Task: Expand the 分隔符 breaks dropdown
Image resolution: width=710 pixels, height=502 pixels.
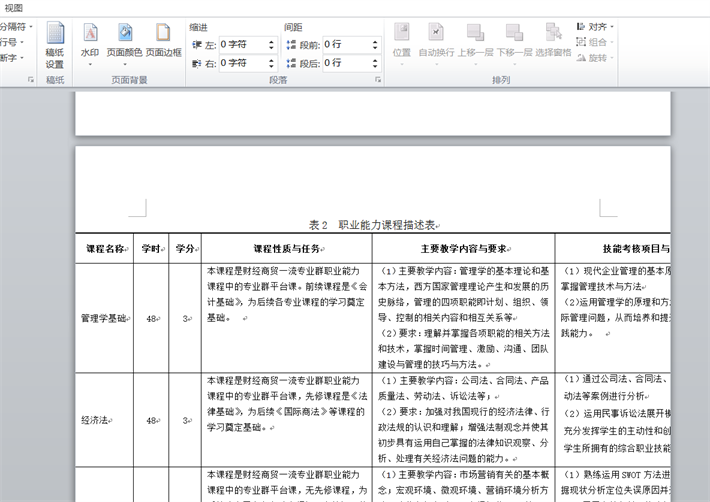Action: (x=16, y=27)
